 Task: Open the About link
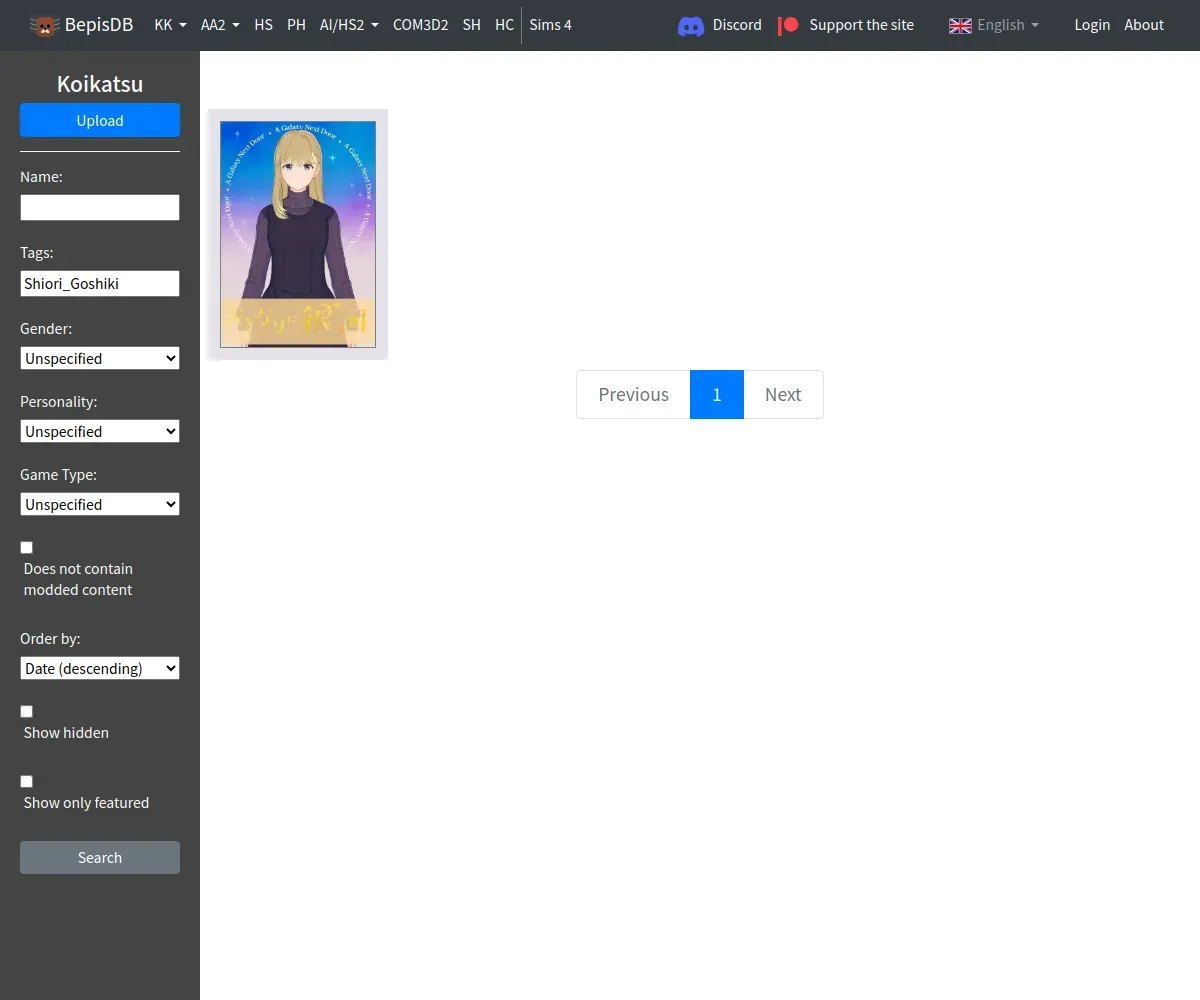pyautogui.click(x=1144, y=25)
